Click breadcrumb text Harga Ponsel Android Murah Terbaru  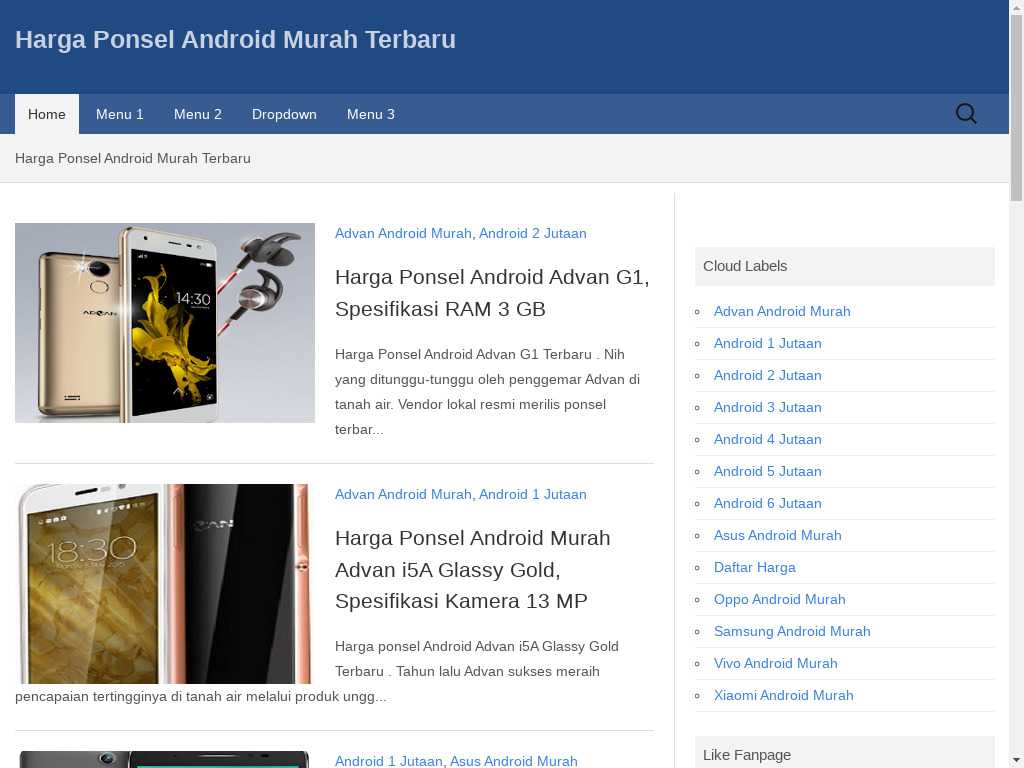point(133,159)
